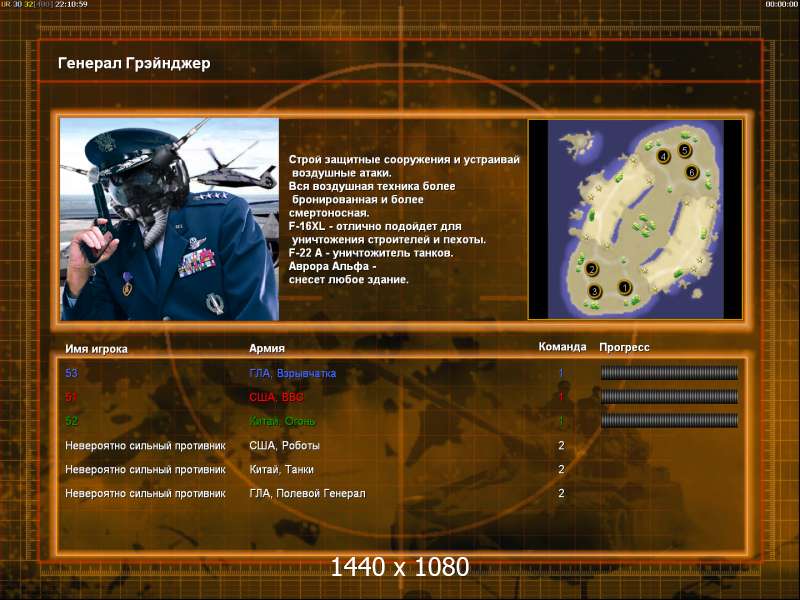Click column header 'Прогресс'

pyautogui.click(x=624, y=347)
